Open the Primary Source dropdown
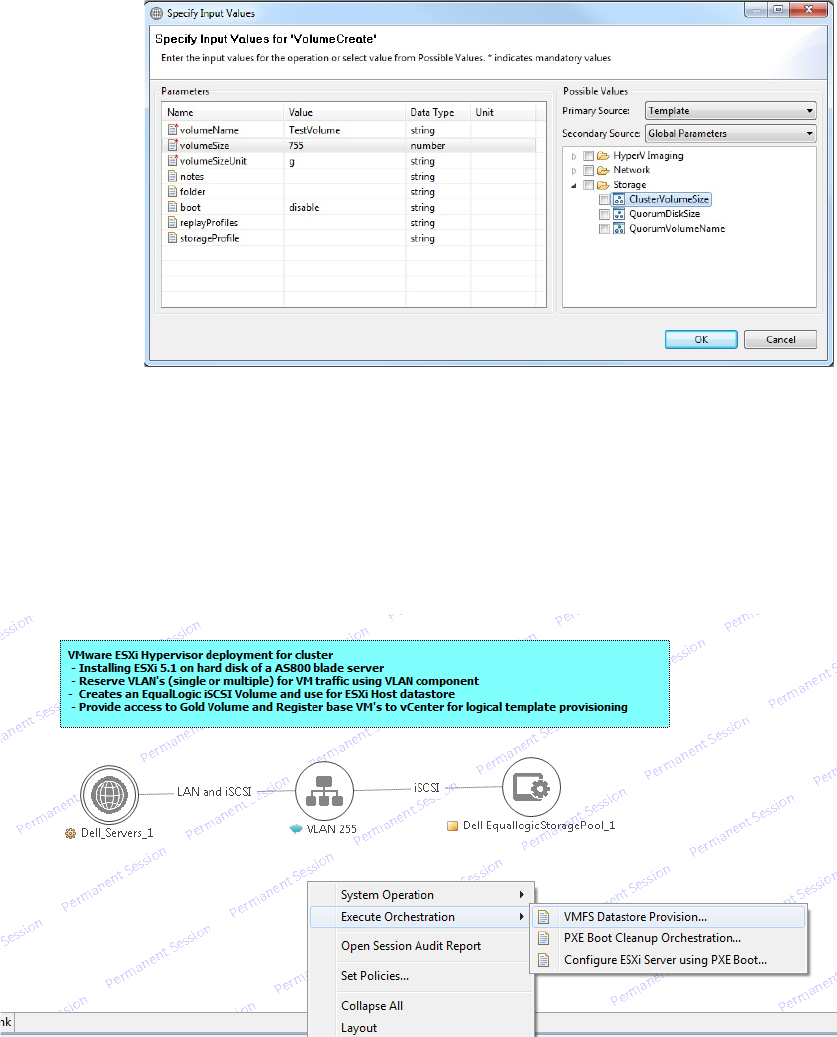The height and width of the screenshot is (1037, 837). 730,111
